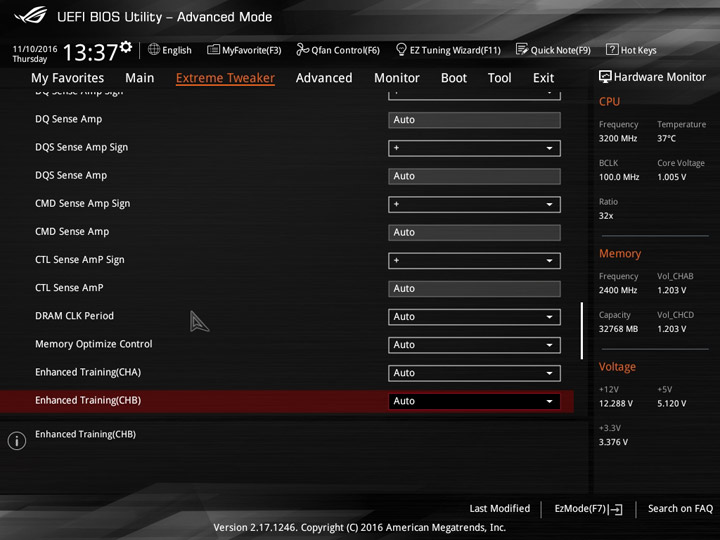Select DQ Sense Amp label
Viewport: 720px width, 540px height.
[68, 119]
